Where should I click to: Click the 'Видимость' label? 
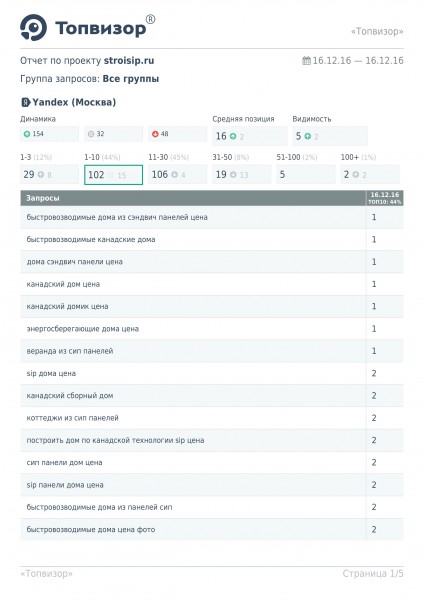(x=312, y=119)
